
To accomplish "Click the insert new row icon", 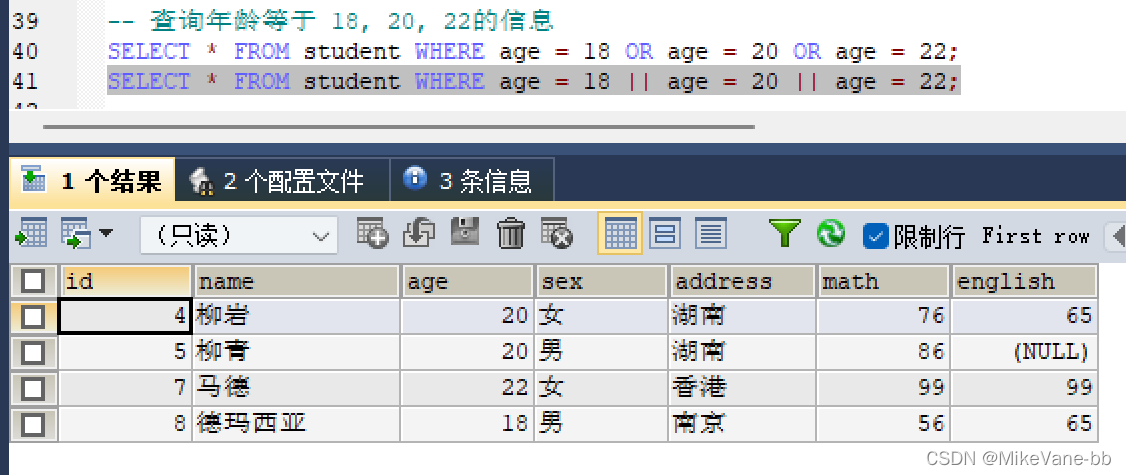I will tap(373, 234).
